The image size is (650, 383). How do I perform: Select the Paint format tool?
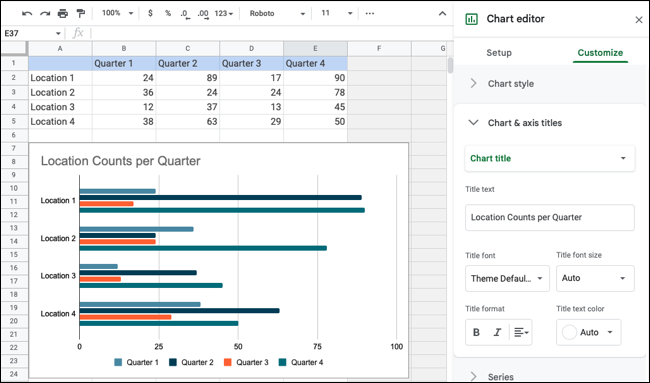click(81, 14)
